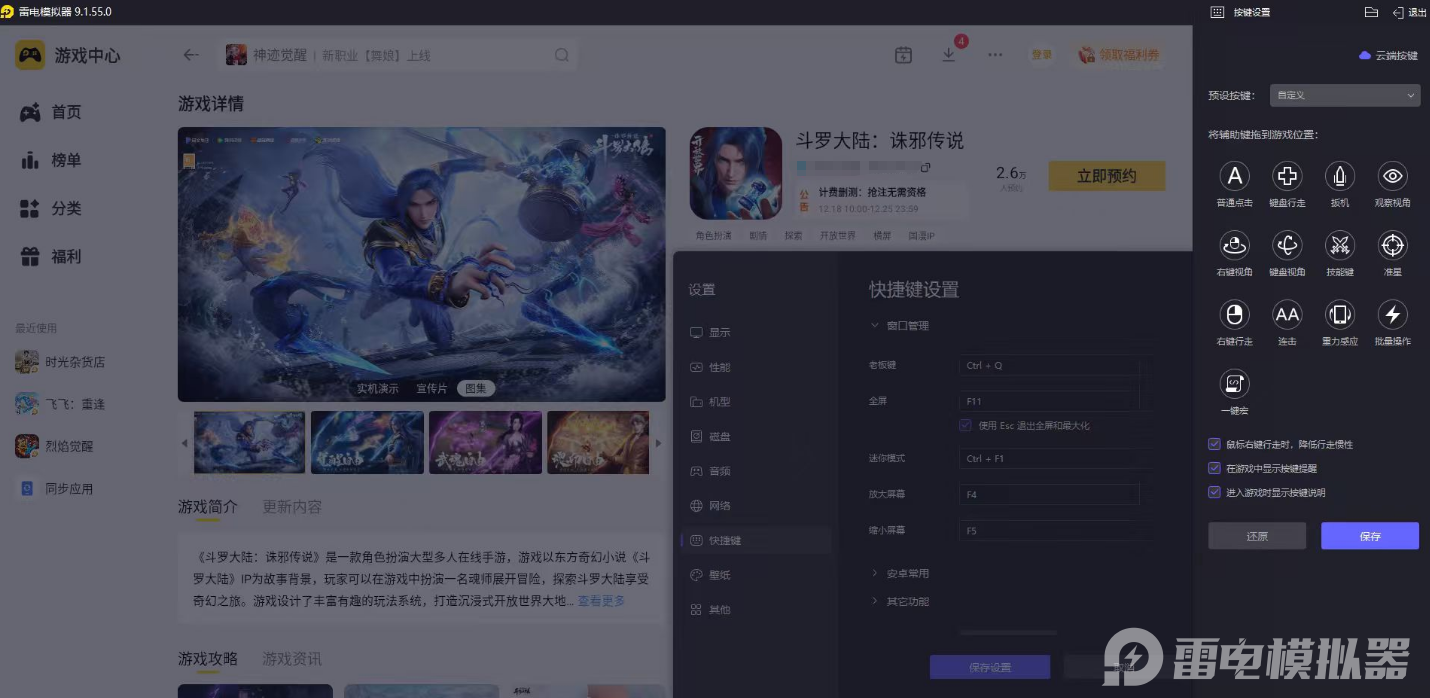Select the 右键行走 mouse icon
This screenshot has width=1430, height=698.
(1234, 315)
